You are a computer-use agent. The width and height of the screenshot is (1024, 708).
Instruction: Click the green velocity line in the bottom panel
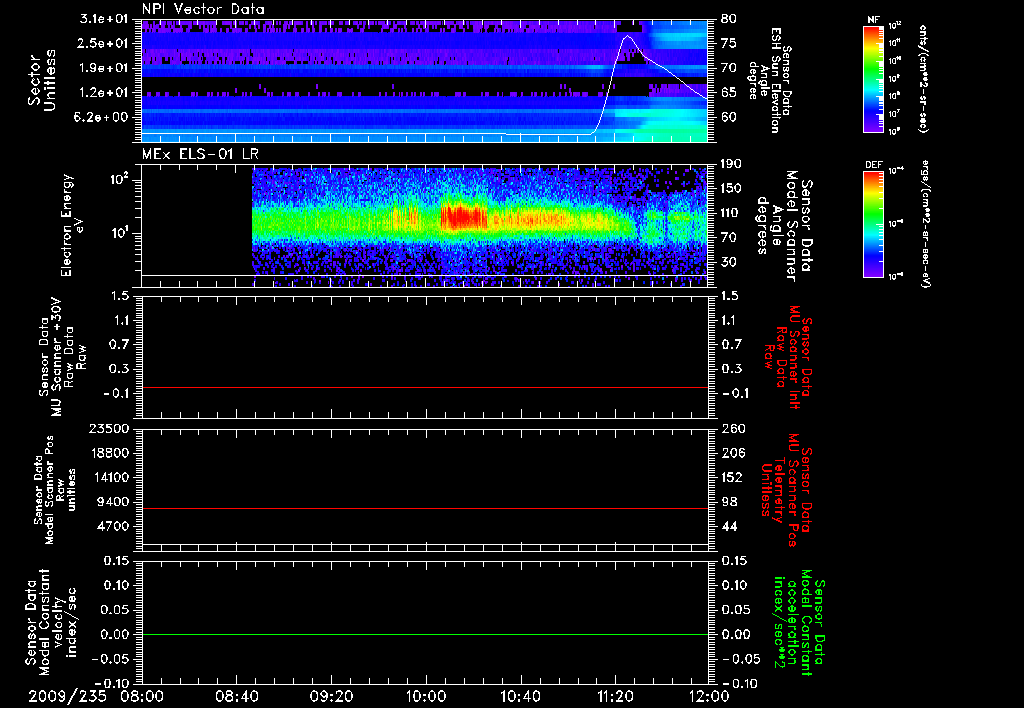[425, 634]
